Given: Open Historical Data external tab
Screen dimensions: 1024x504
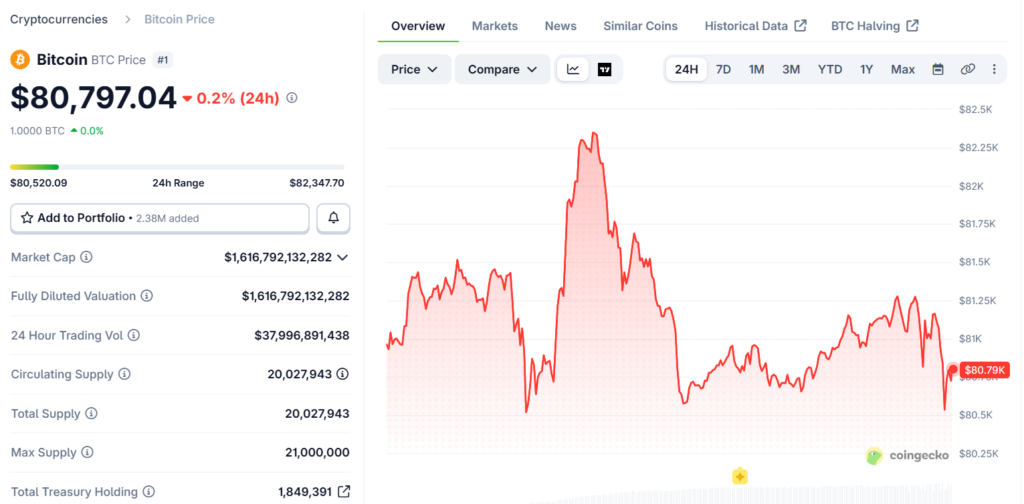Looking at the screenshot, I should 756,26.
